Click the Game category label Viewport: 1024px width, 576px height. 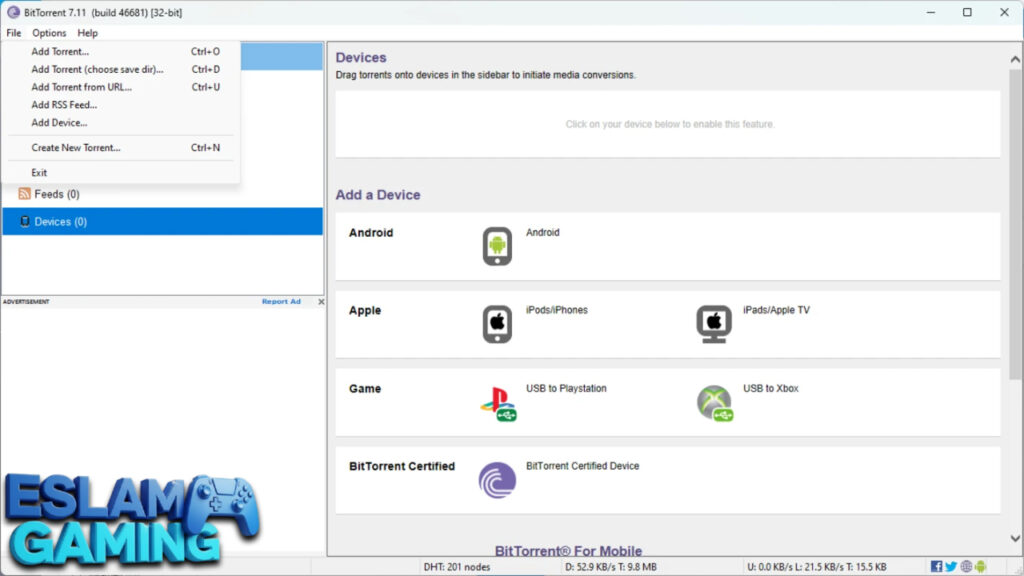[364, 389]
